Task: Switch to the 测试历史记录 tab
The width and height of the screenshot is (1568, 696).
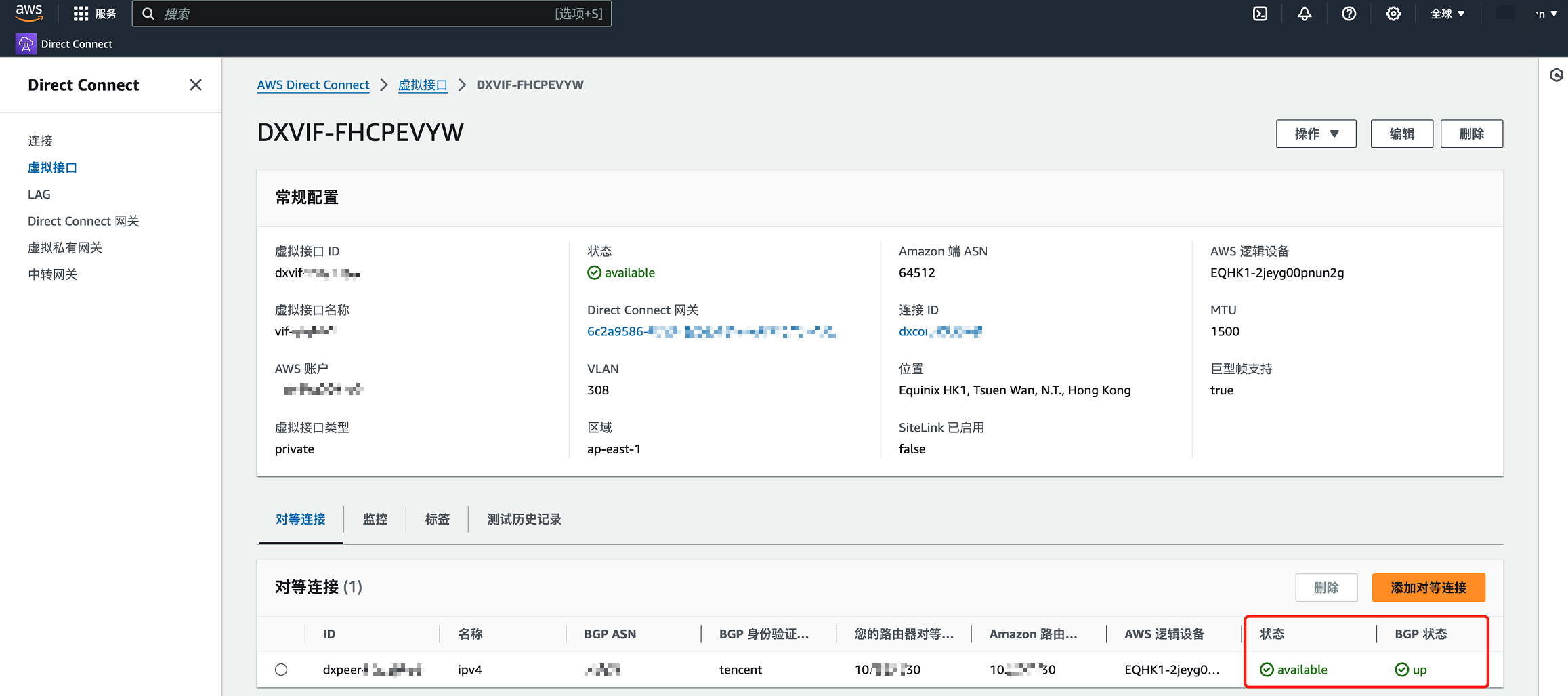Action: [524, 519]
